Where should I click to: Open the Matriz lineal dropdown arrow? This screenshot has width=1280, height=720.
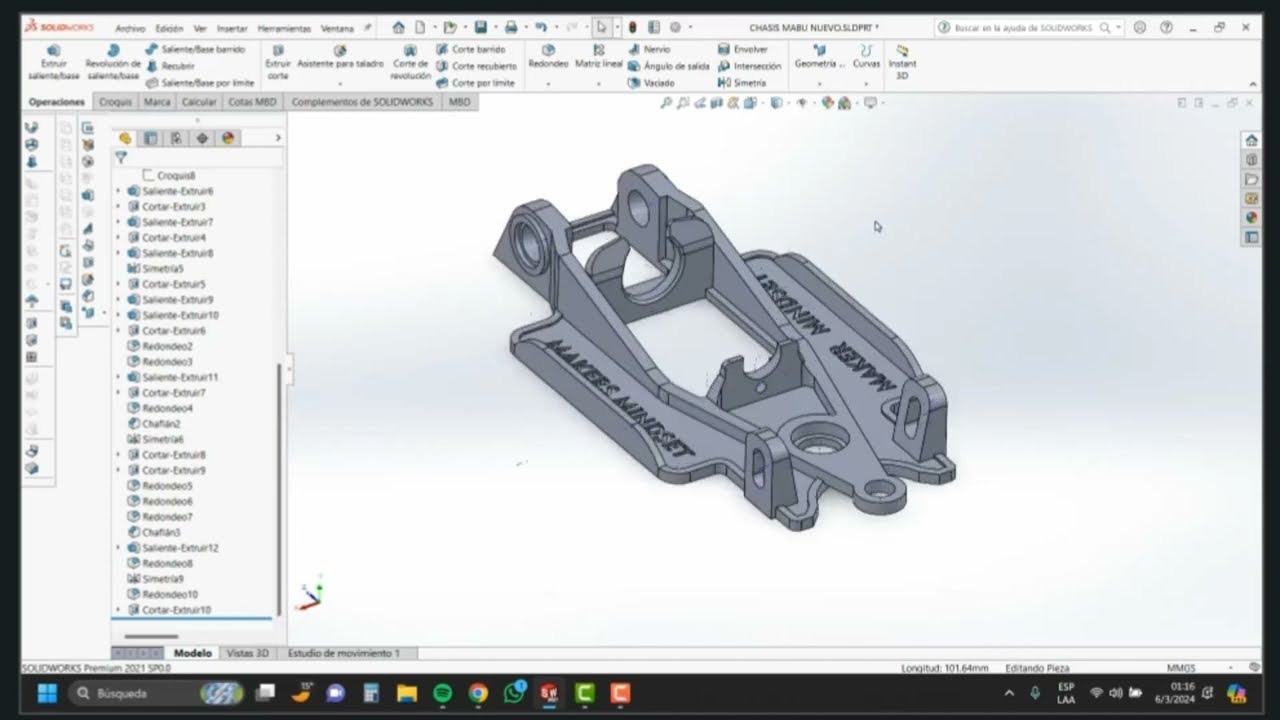point(598,84)
